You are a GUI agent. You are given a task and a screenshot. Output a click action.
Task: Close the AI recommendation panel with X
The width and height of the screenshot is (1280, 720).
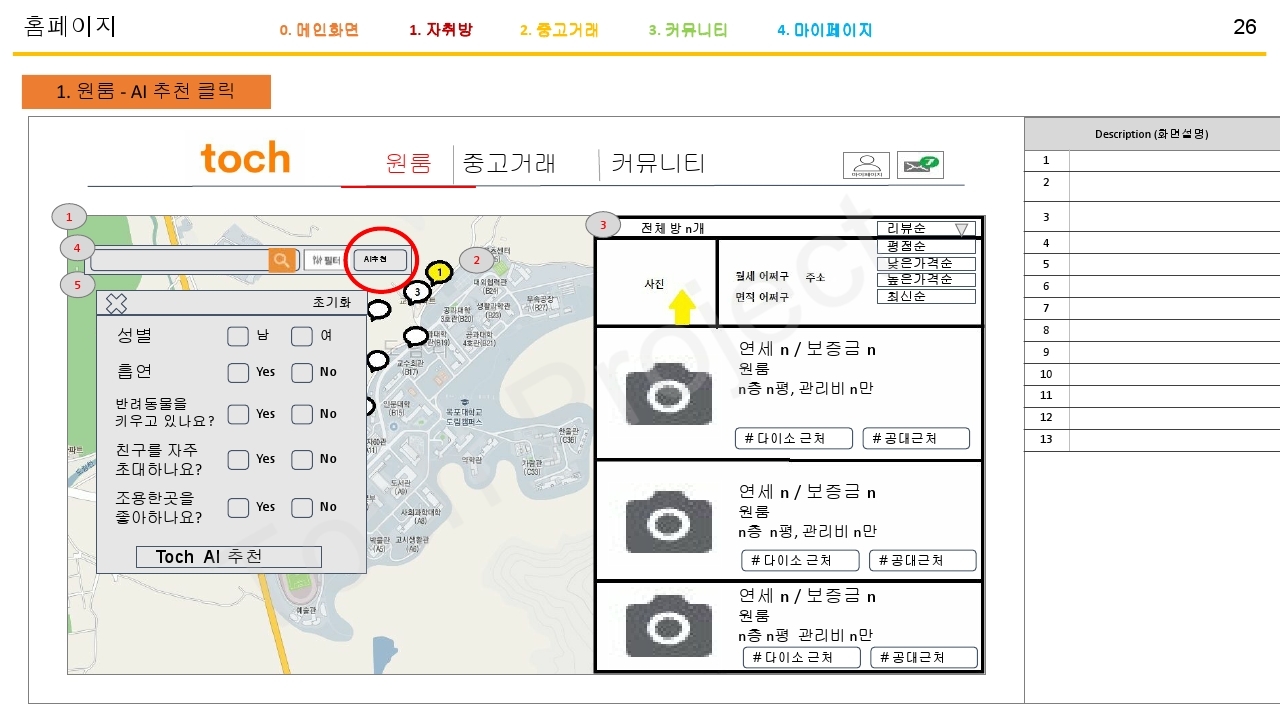117,303
